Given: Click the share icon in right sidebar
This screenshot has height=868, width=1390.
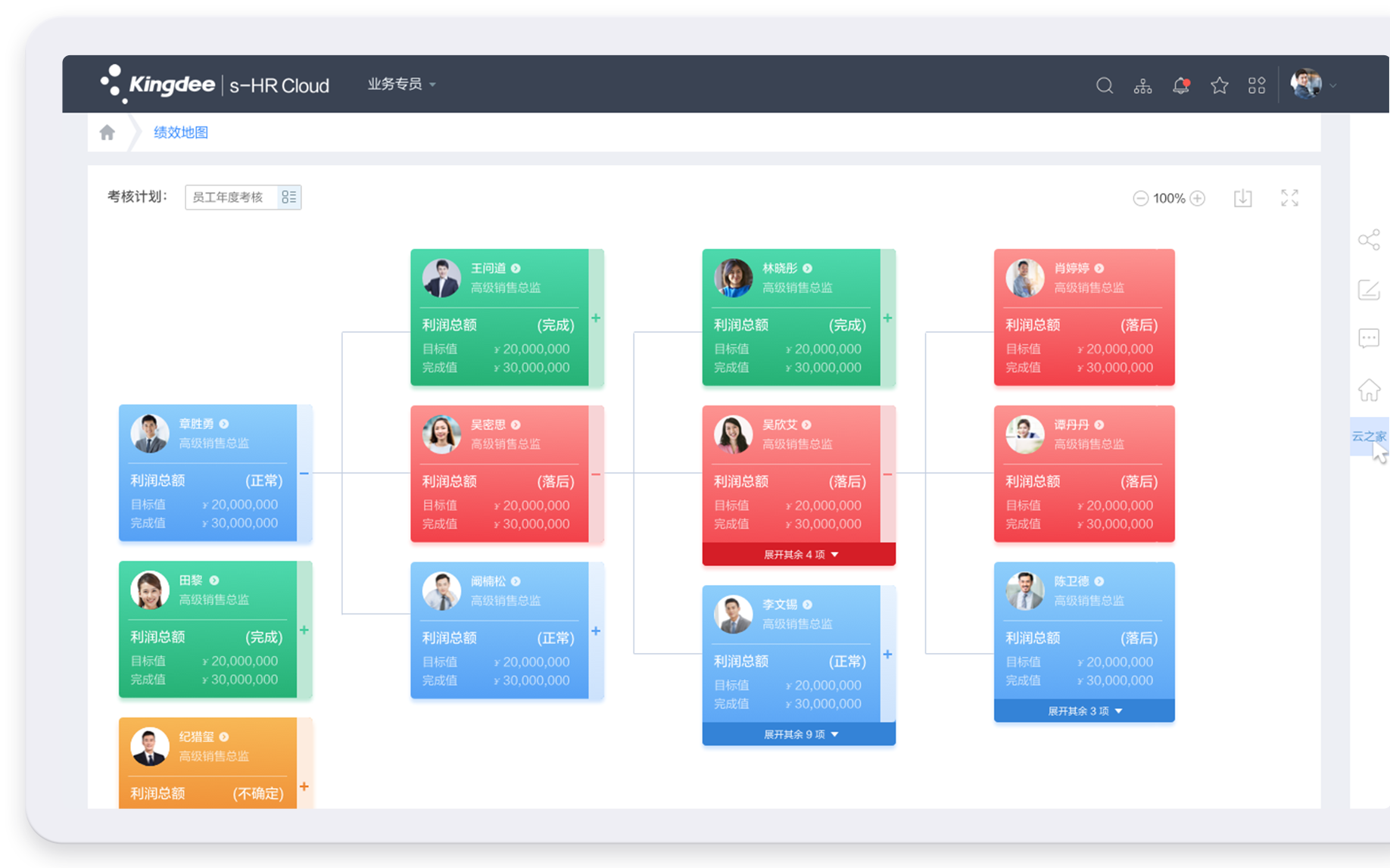Looking at the screenshot, I should [x=1369, y=241].
